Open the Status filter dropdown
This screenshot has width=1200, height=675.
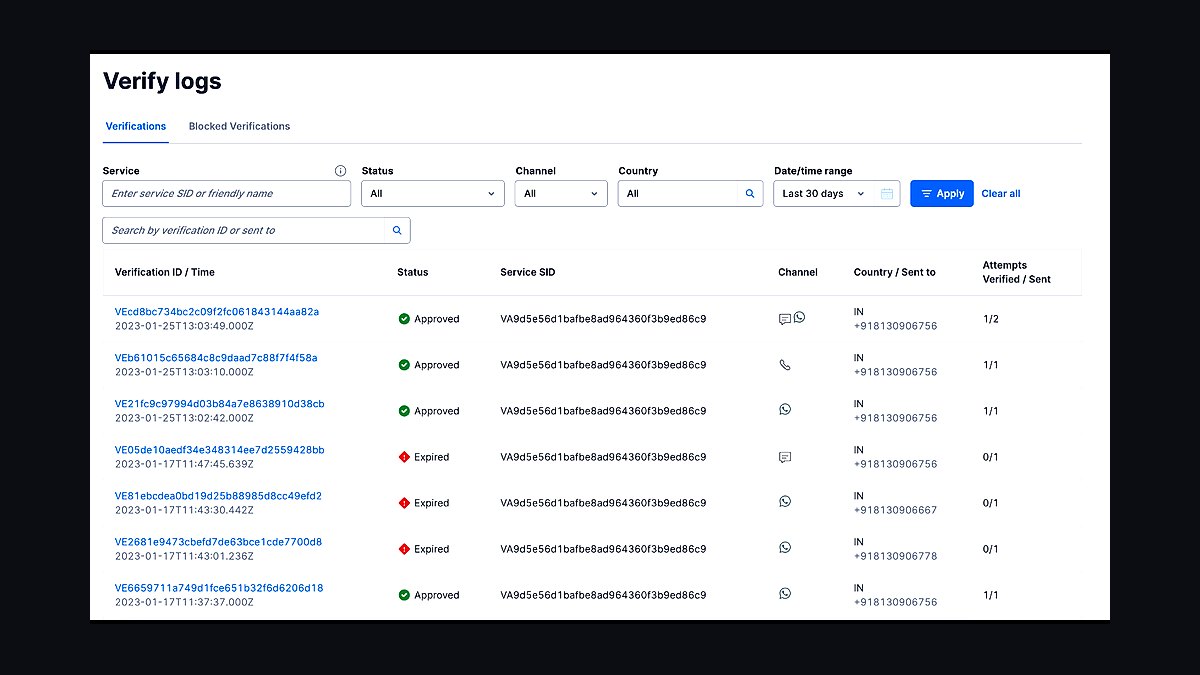coord(433,194)
